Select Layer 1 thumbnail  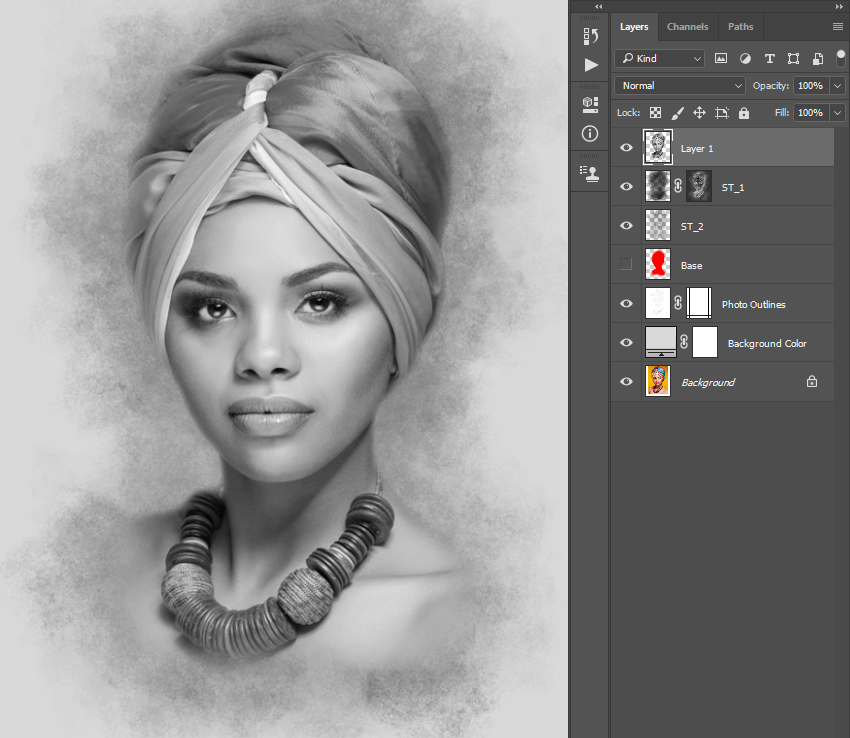[658, 147]
